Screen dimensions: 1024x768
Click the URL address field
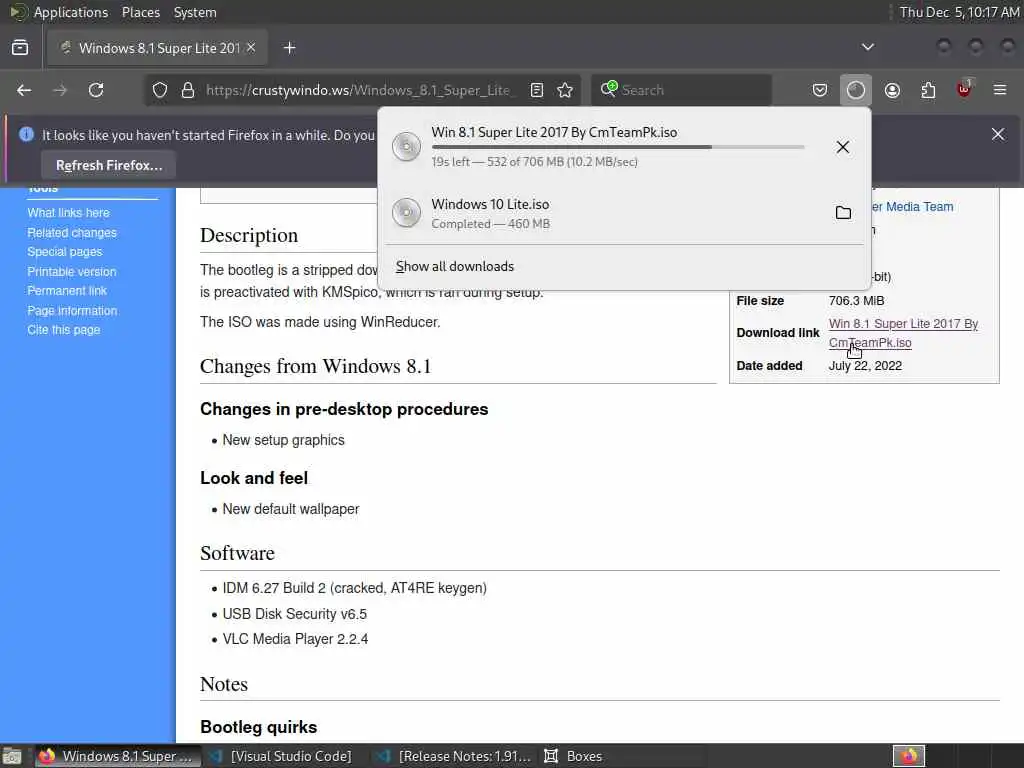click(x=360, y=90)
